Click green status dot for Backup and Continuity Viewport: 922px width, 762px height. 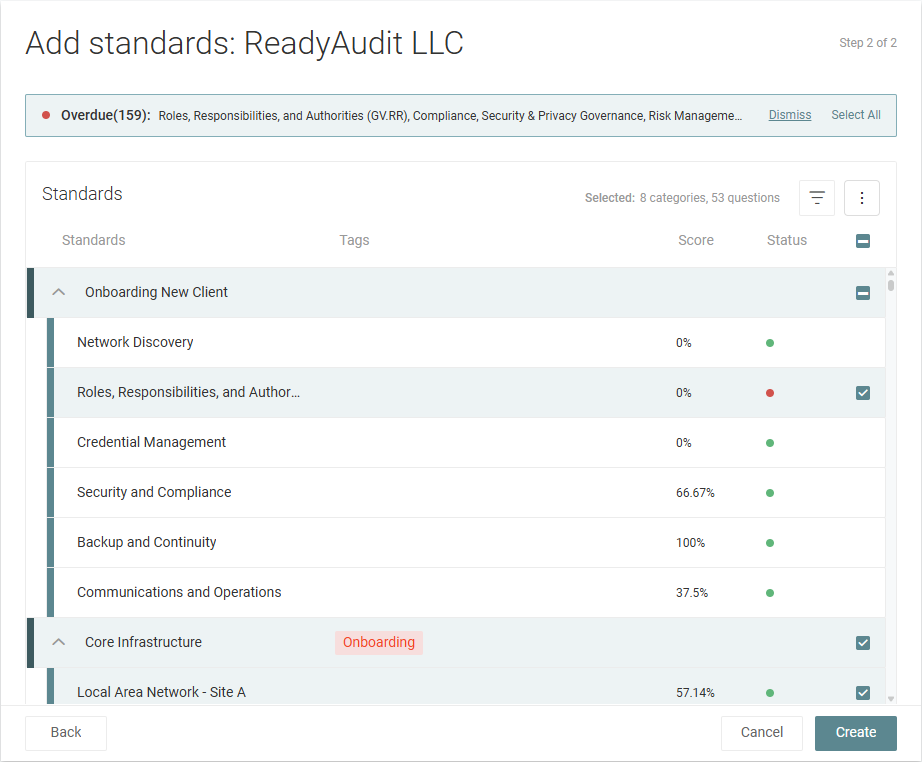coord(770,543)
